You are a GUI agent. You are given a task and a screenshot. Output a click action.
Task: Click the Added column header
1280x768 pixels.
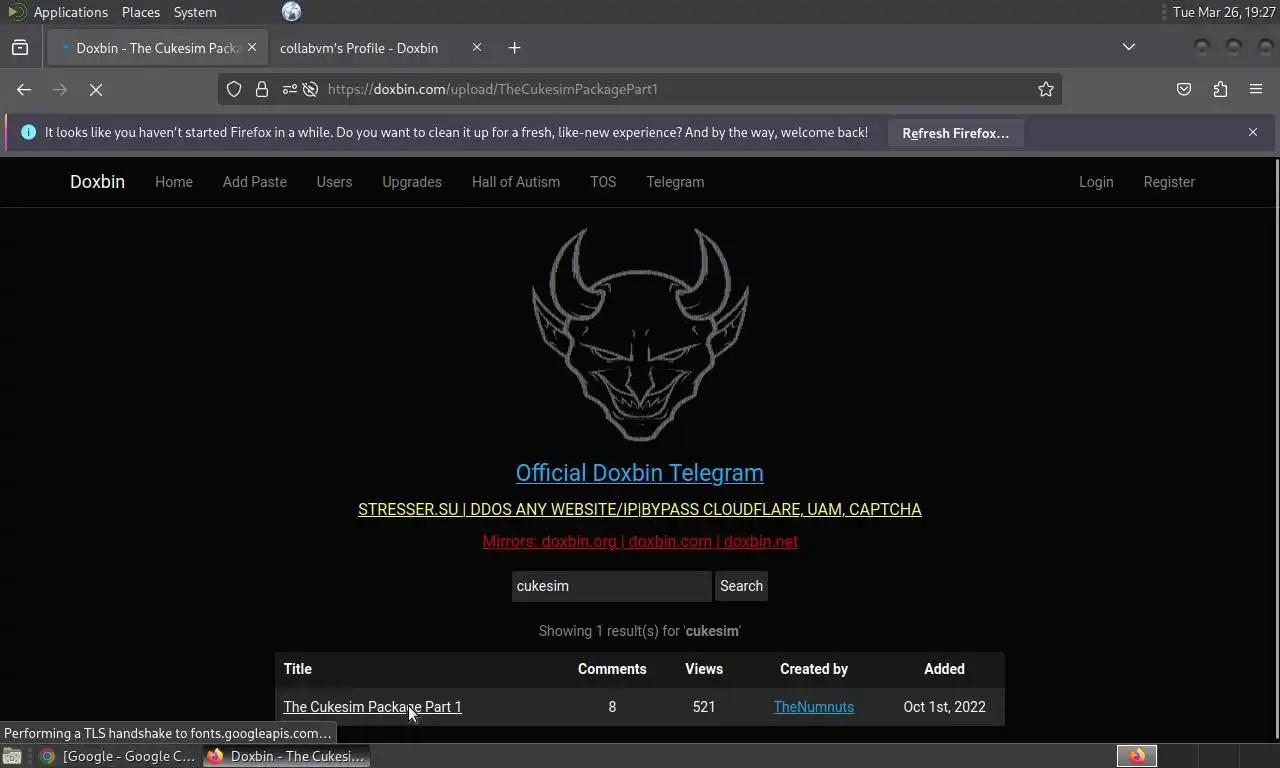(x=944, y=669)
